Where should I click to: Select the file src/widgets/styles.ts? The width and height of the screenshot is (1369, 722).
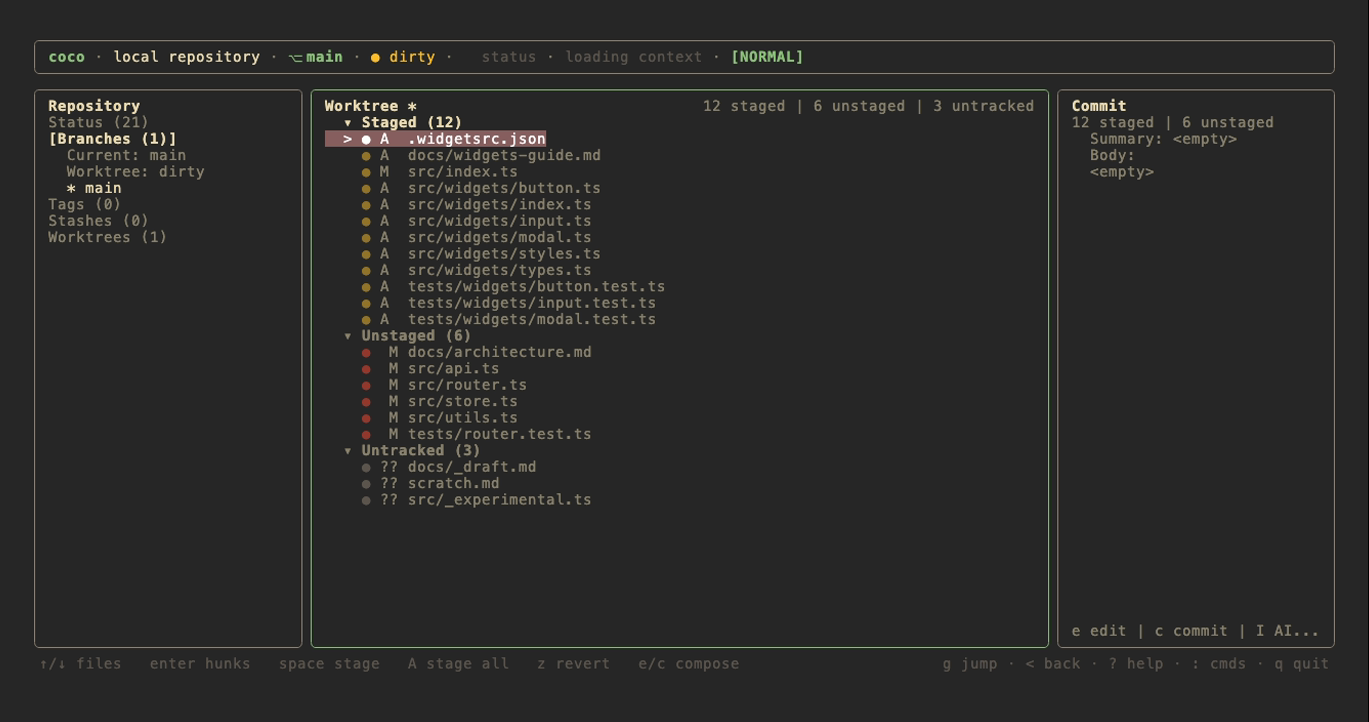(504, 254)
